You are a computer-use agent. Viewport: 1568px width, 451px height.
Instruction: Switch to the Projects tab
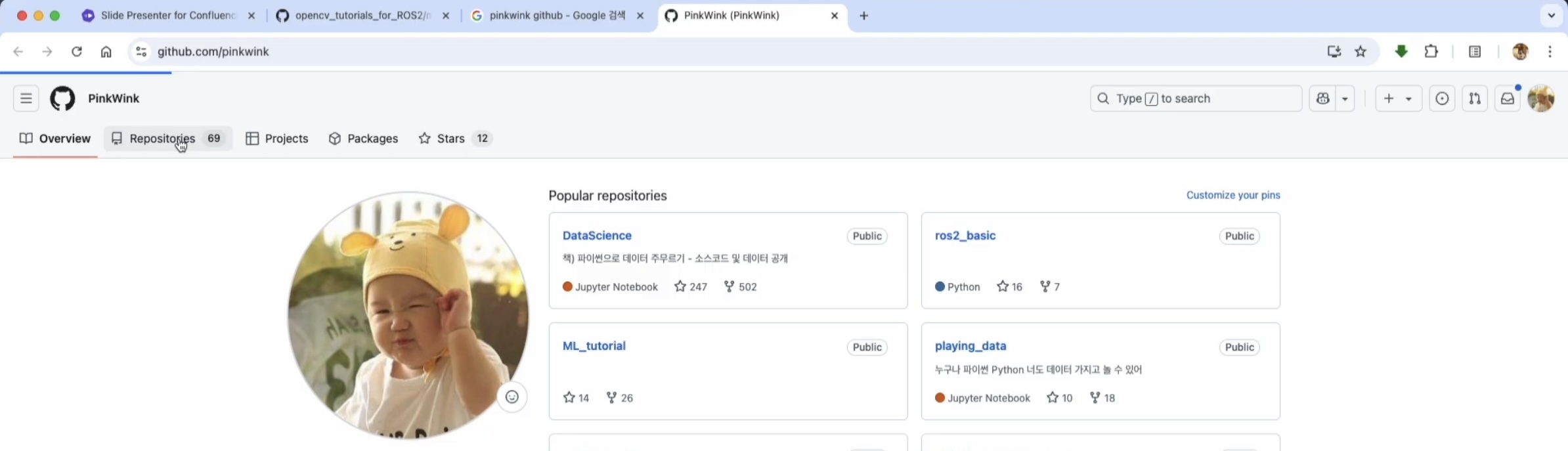coord(277,139)
